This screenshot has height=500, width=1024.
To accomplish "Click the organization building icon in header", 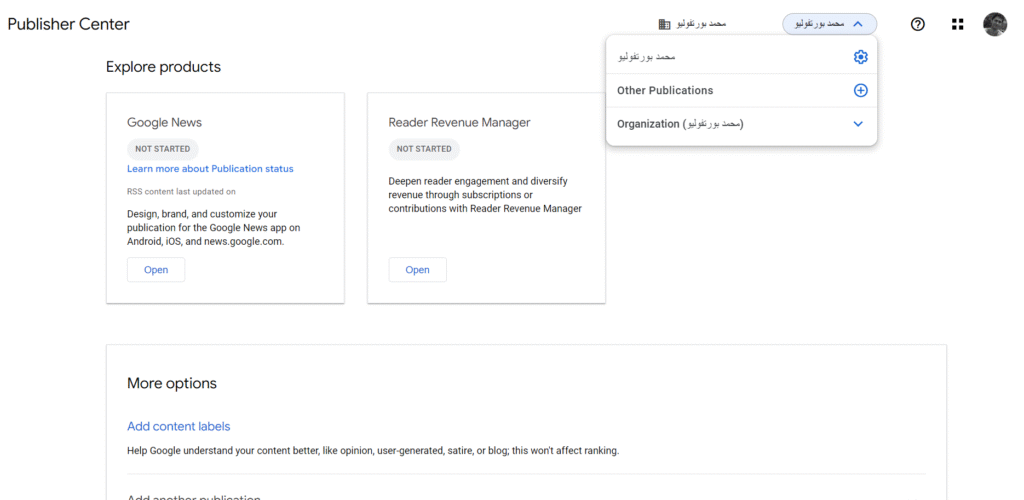I will (x=664, y=24).
